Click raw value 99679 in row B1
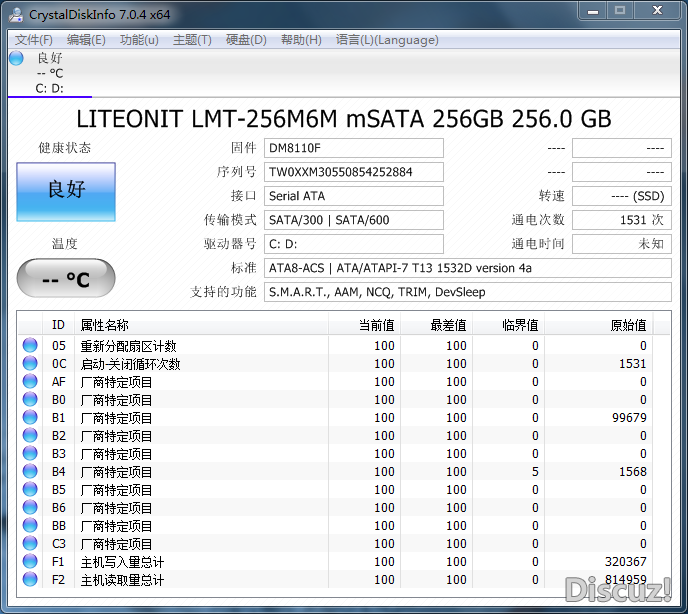Screen dimensions: 688x614 tap(629, 417)
